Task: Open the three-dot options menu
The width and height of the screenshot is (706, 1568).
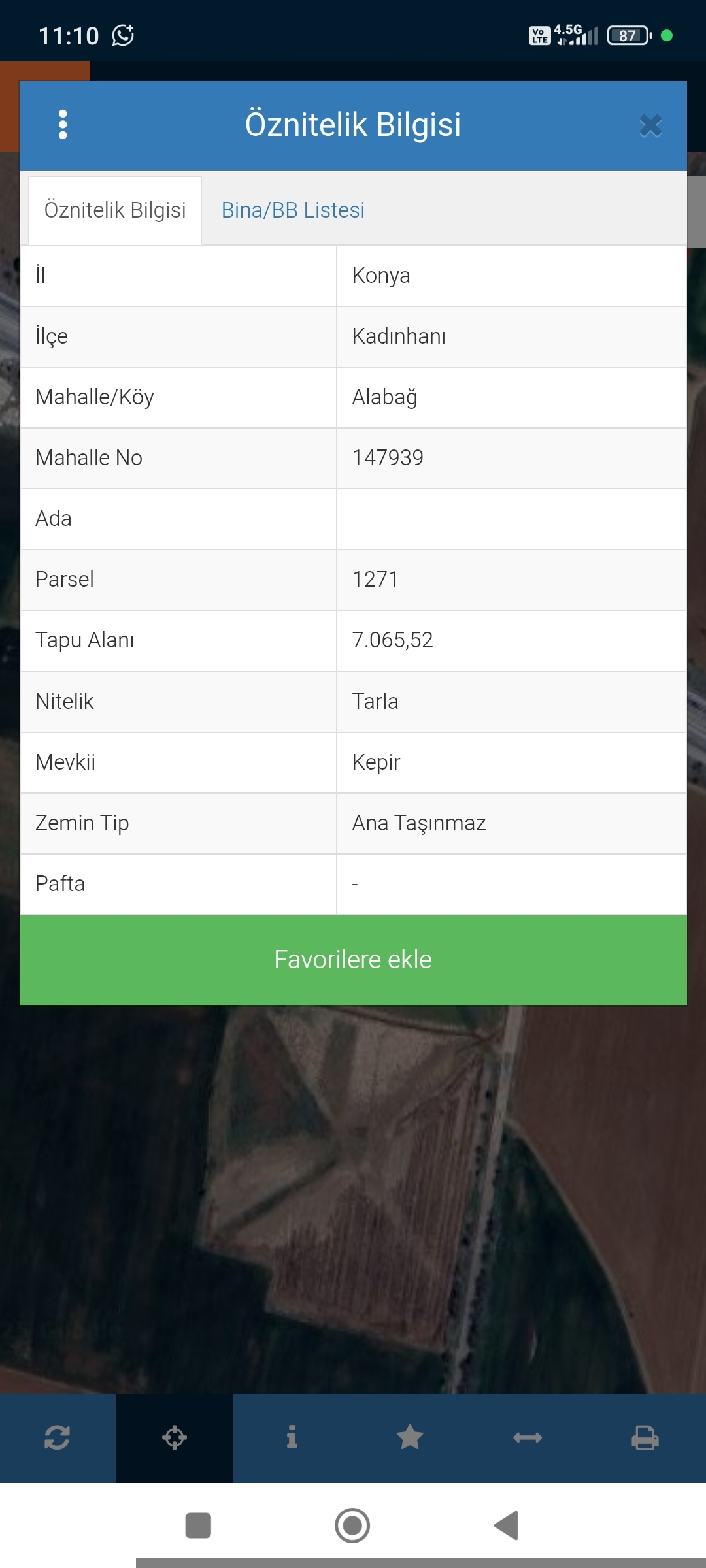Action: pyautogui.click(x=63, y=124)
